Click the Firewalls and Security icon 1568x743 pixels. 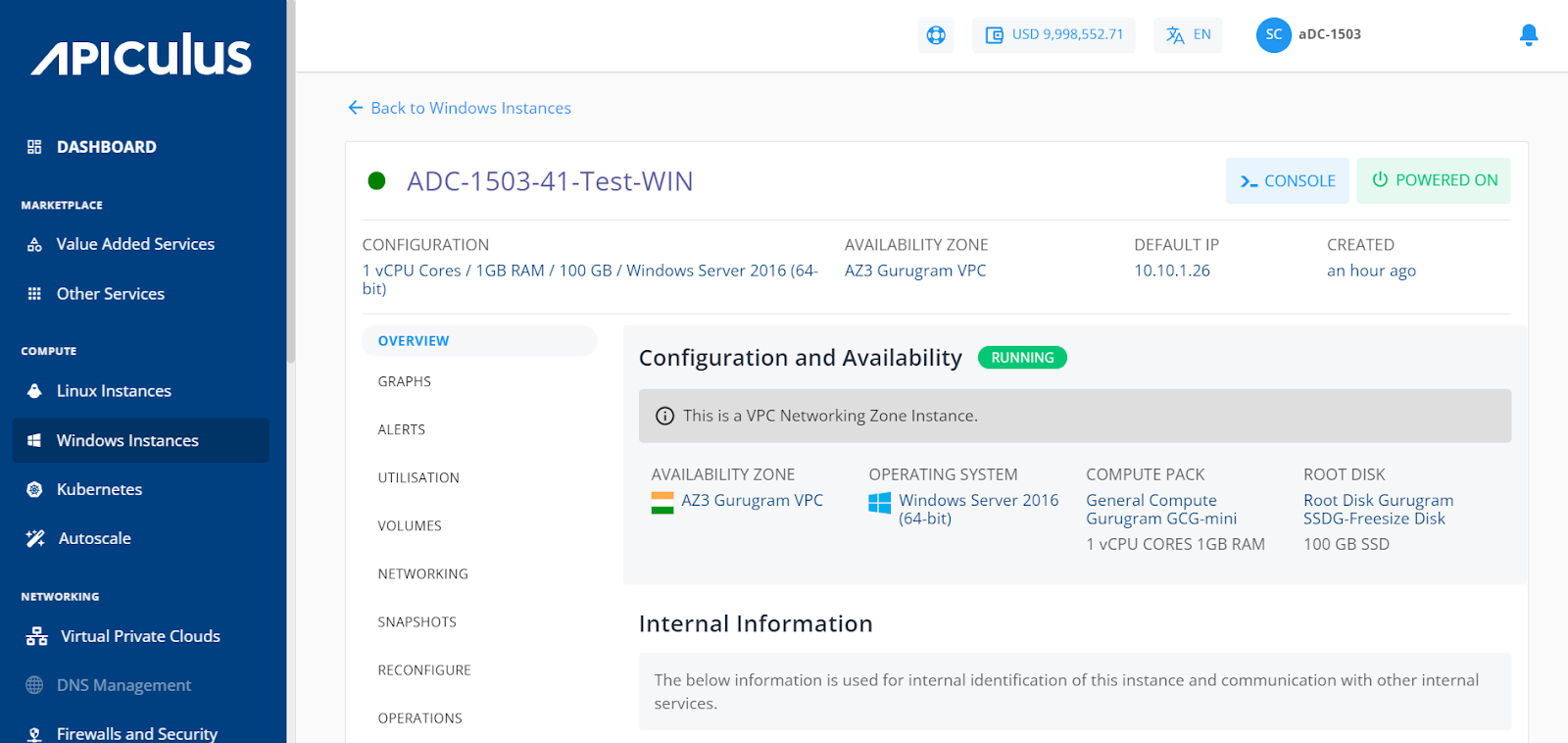point(34,734)
